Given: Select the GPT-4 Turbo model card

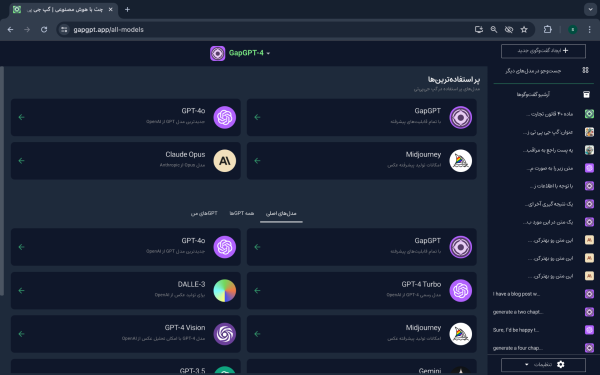Looking at the screenshot, I should [x=362, y=290].
